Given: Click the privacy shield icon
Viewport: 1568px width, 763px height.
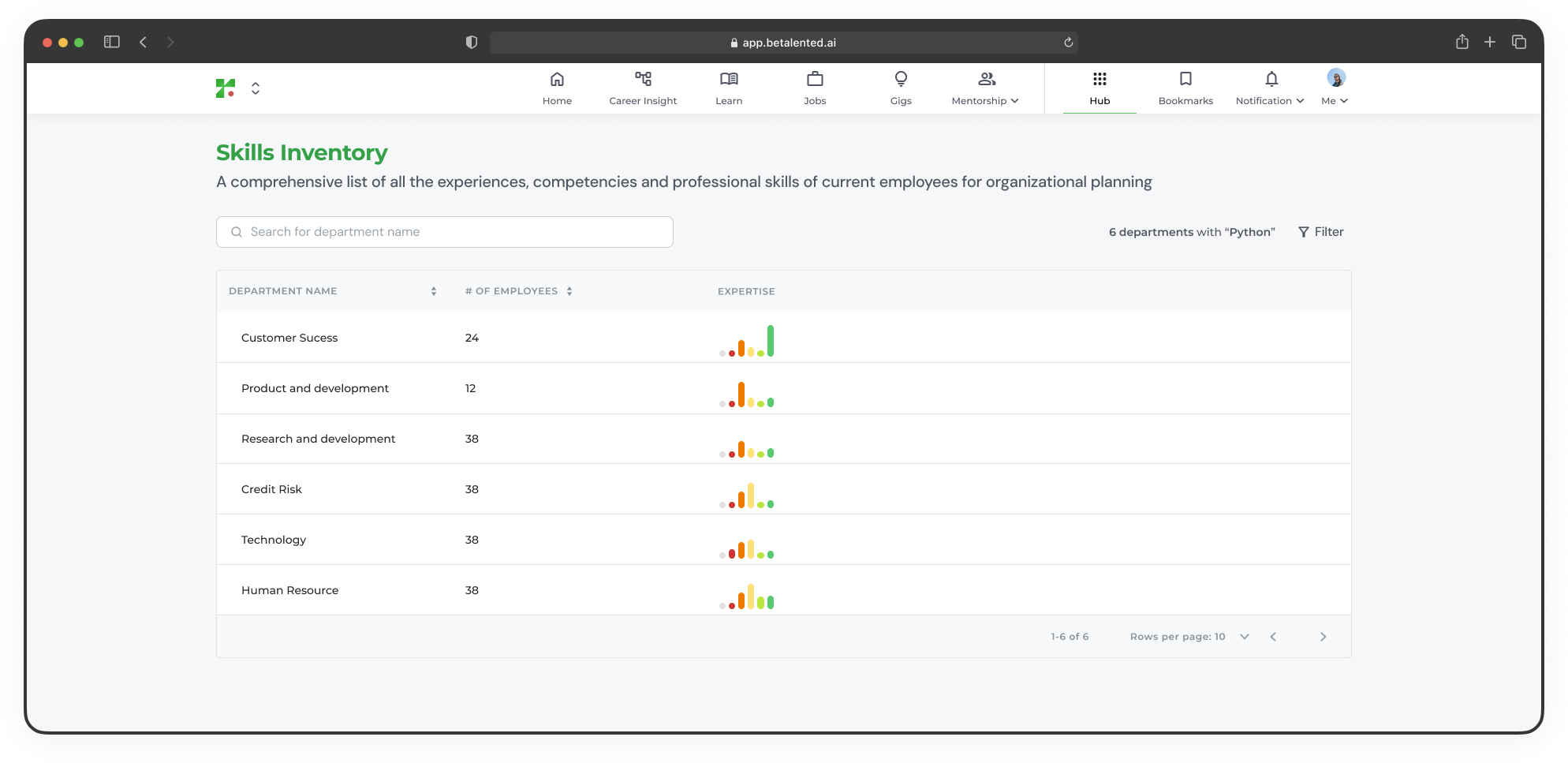Looking at the screenshot, I should point(472,42).
